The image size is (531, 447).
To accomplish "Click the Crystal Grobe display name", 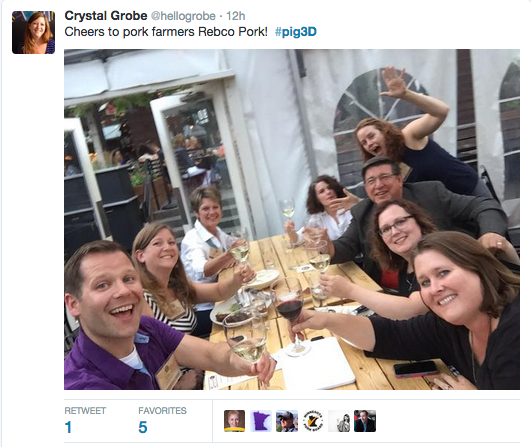I will tap(106, 16).
